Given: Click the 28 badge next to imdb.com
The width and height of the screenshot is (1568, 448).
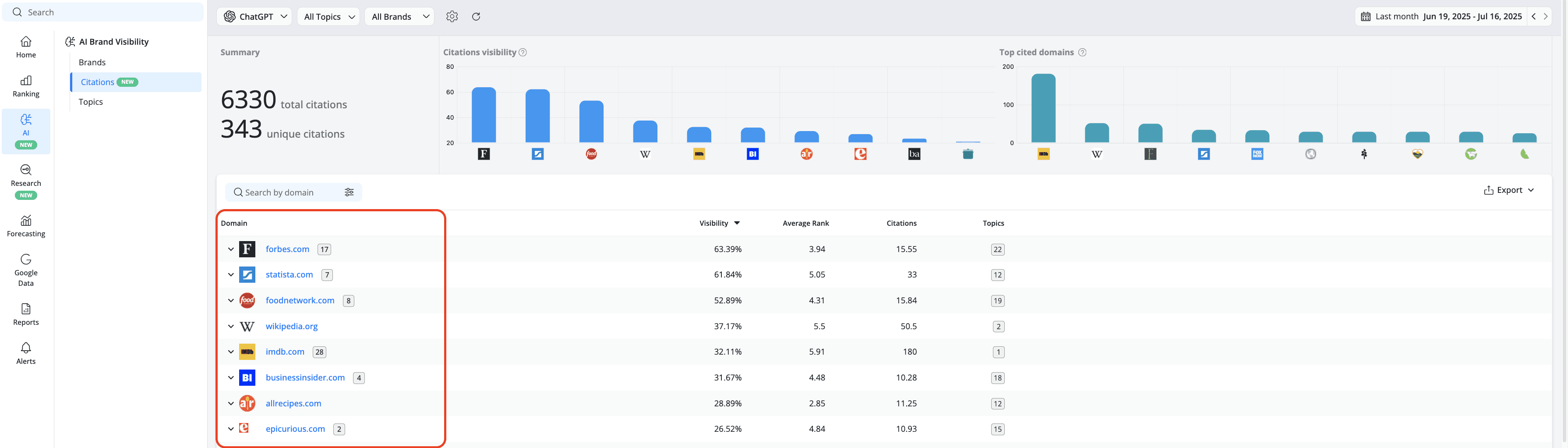Looking at the screenshot, I should pyautogui.click(x=320, y=352).
